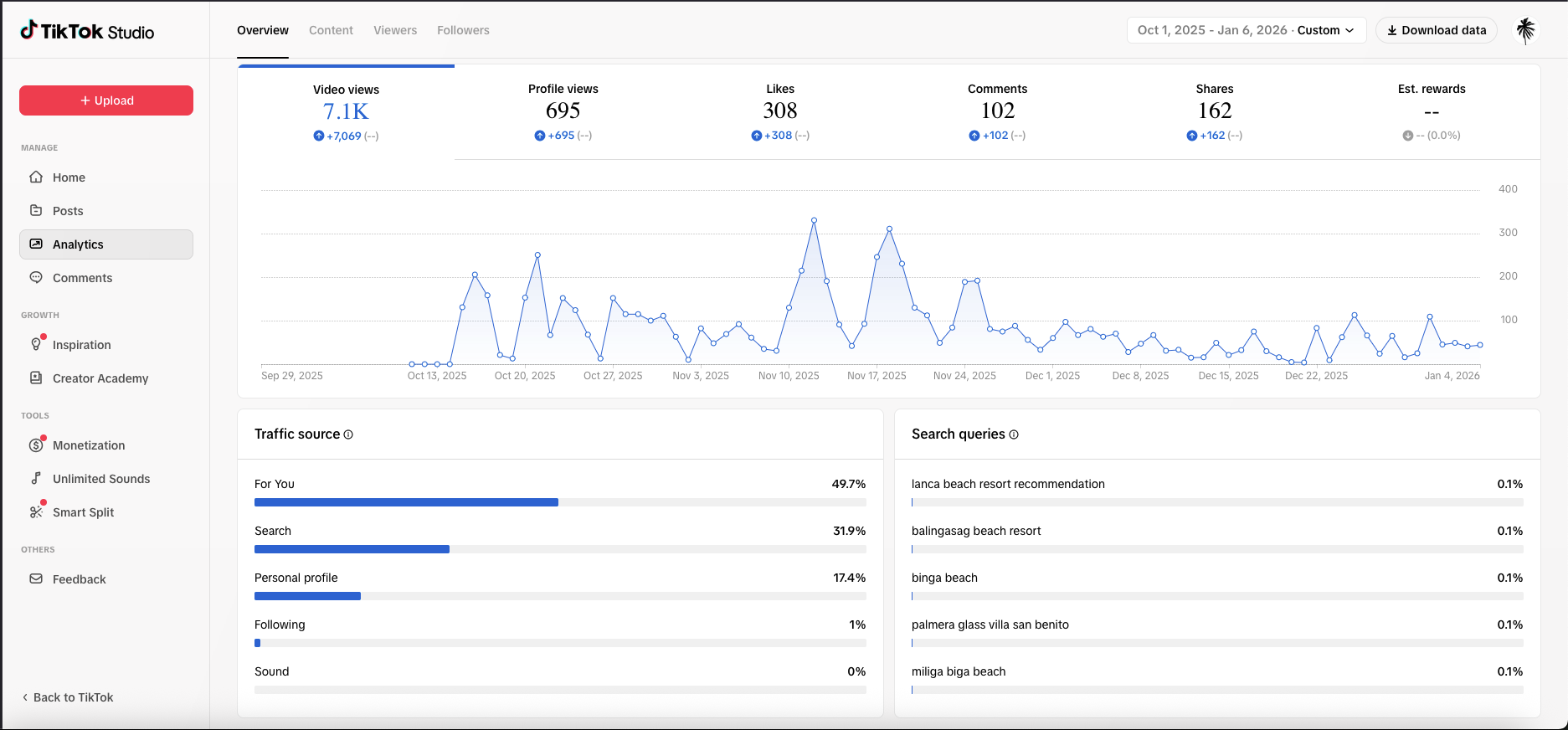Screen dimensions: 1568x730
Task: Click the Video views up-arrow indicator
Action: click(x=318, y=136)
